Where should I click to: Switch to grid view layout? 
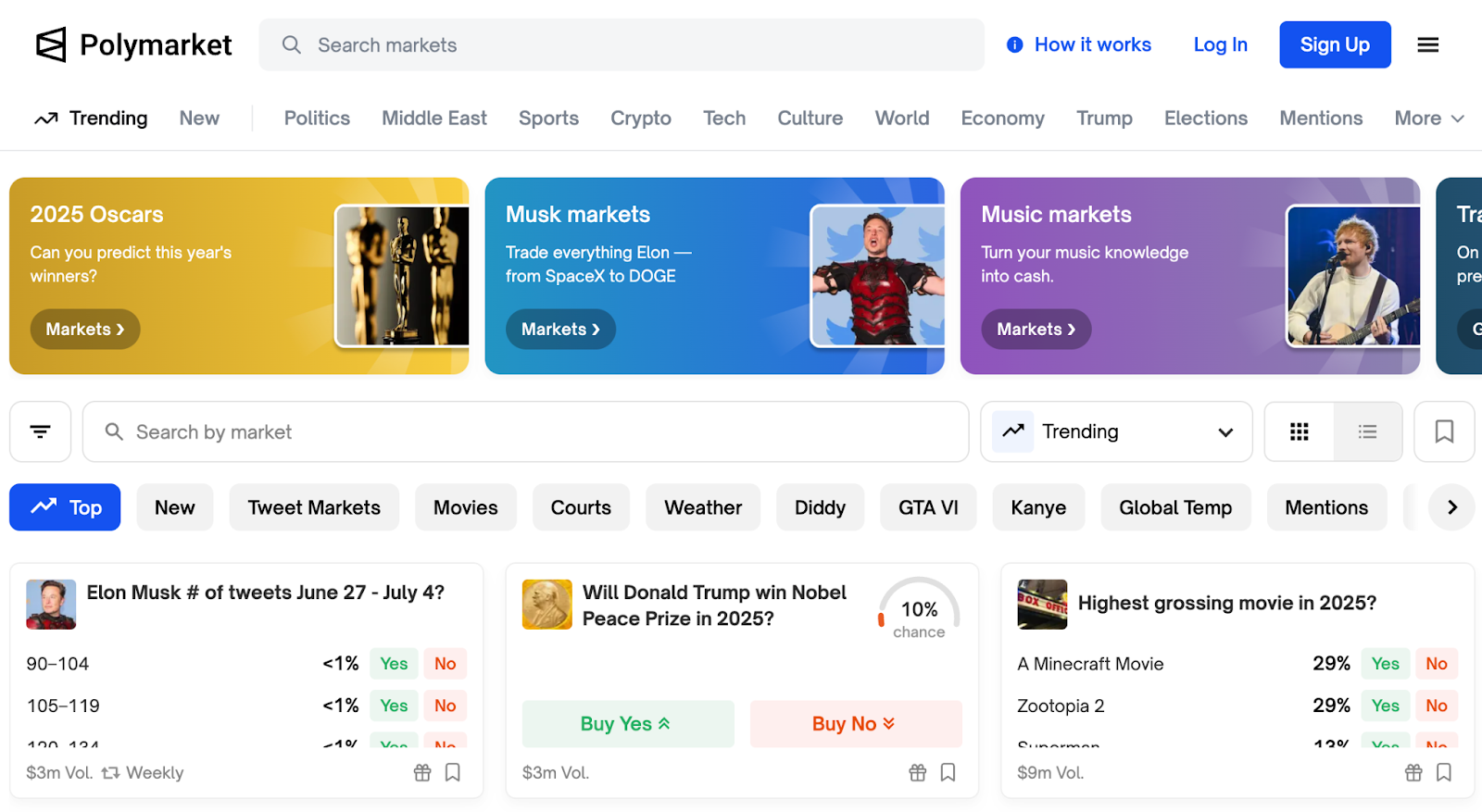click(1299, 431)
